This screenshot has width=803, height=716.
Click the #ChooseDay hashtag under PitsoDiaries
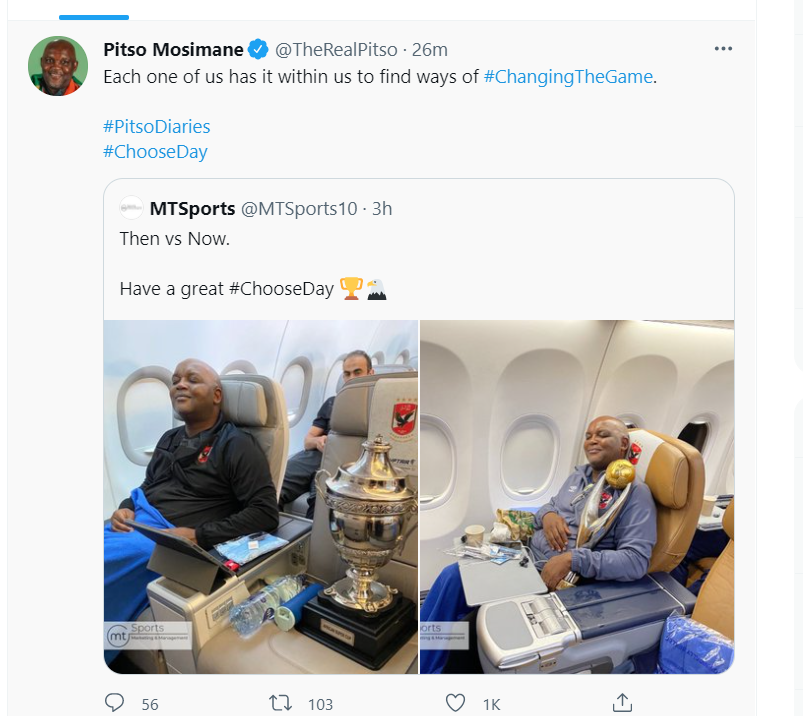click(x=155, y=152)
